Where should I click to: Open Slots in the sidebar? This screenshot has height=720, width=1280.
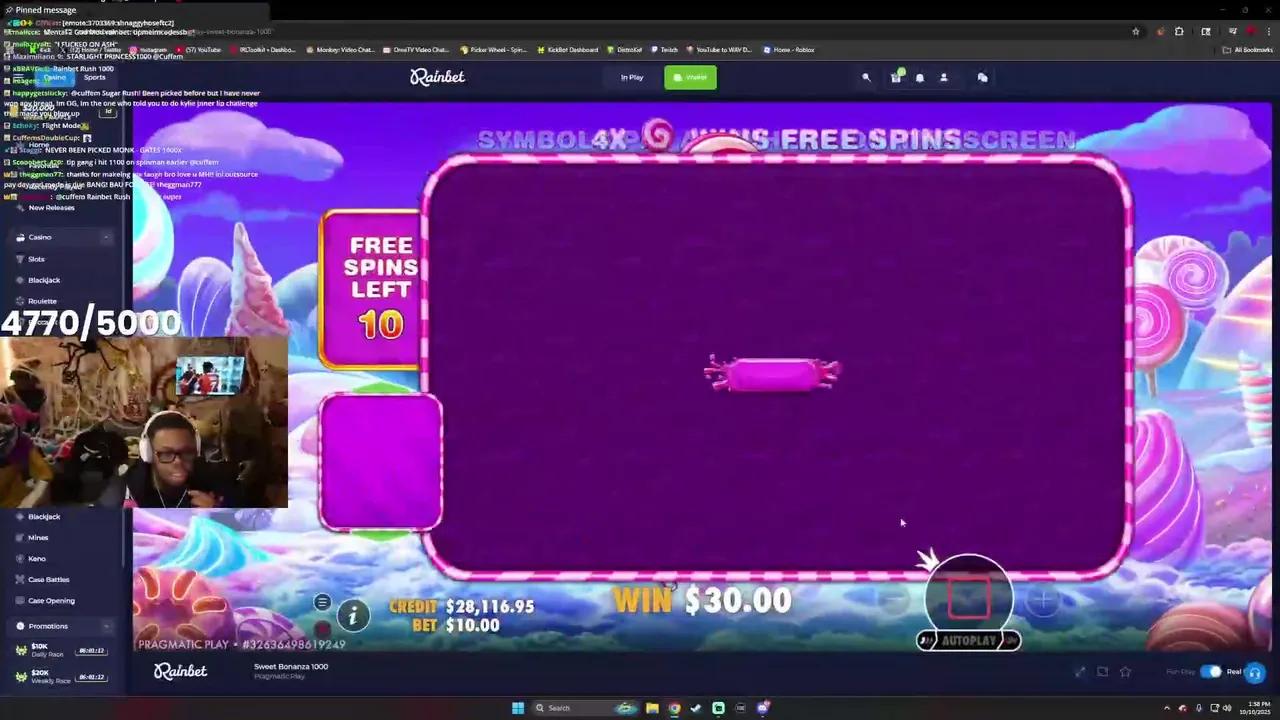coord(36,259)
